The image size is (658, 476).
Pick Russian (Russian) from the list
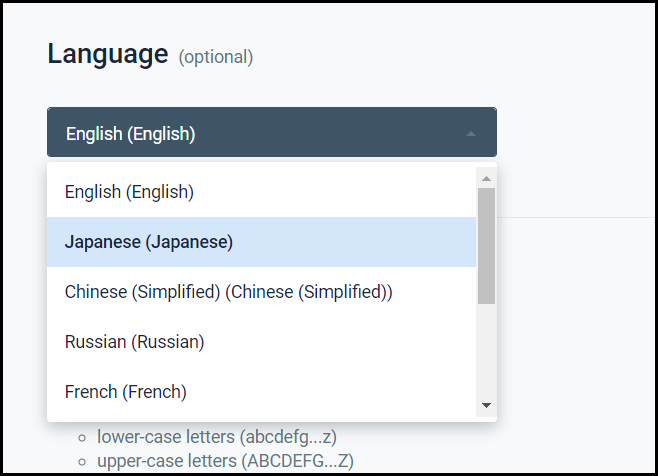coord(261,342)
